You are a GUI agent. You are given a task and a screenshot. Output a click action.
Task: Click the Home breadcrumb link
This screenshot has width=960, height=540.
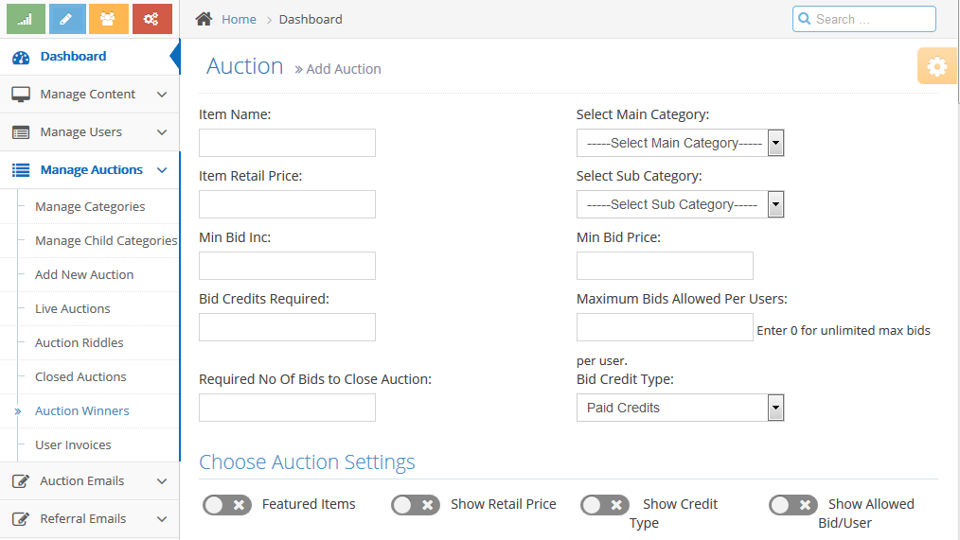coord(239,19)
